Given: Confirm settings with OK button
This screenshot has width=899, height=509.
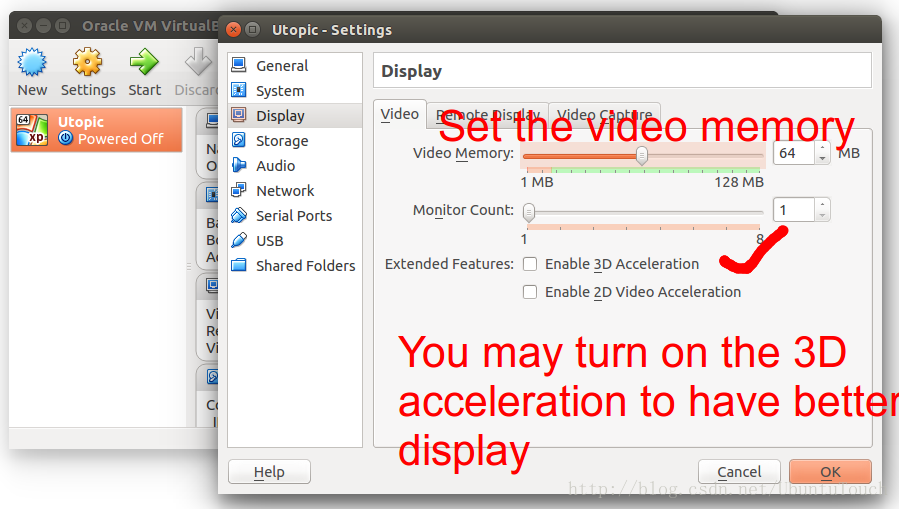Looking at the screenshot, I should (x=830, y=472).
